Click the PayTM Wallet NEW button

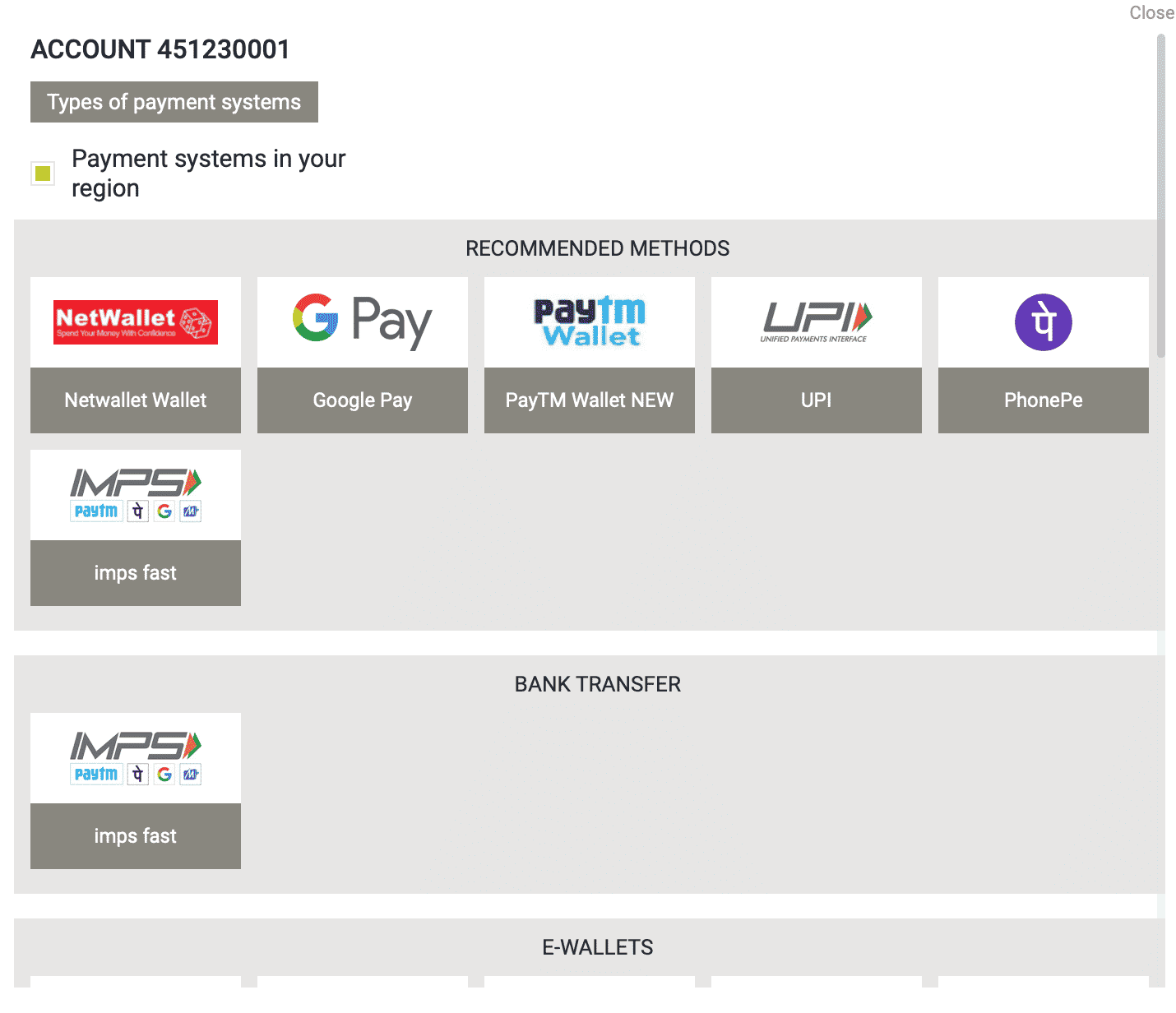click(590, 400)
